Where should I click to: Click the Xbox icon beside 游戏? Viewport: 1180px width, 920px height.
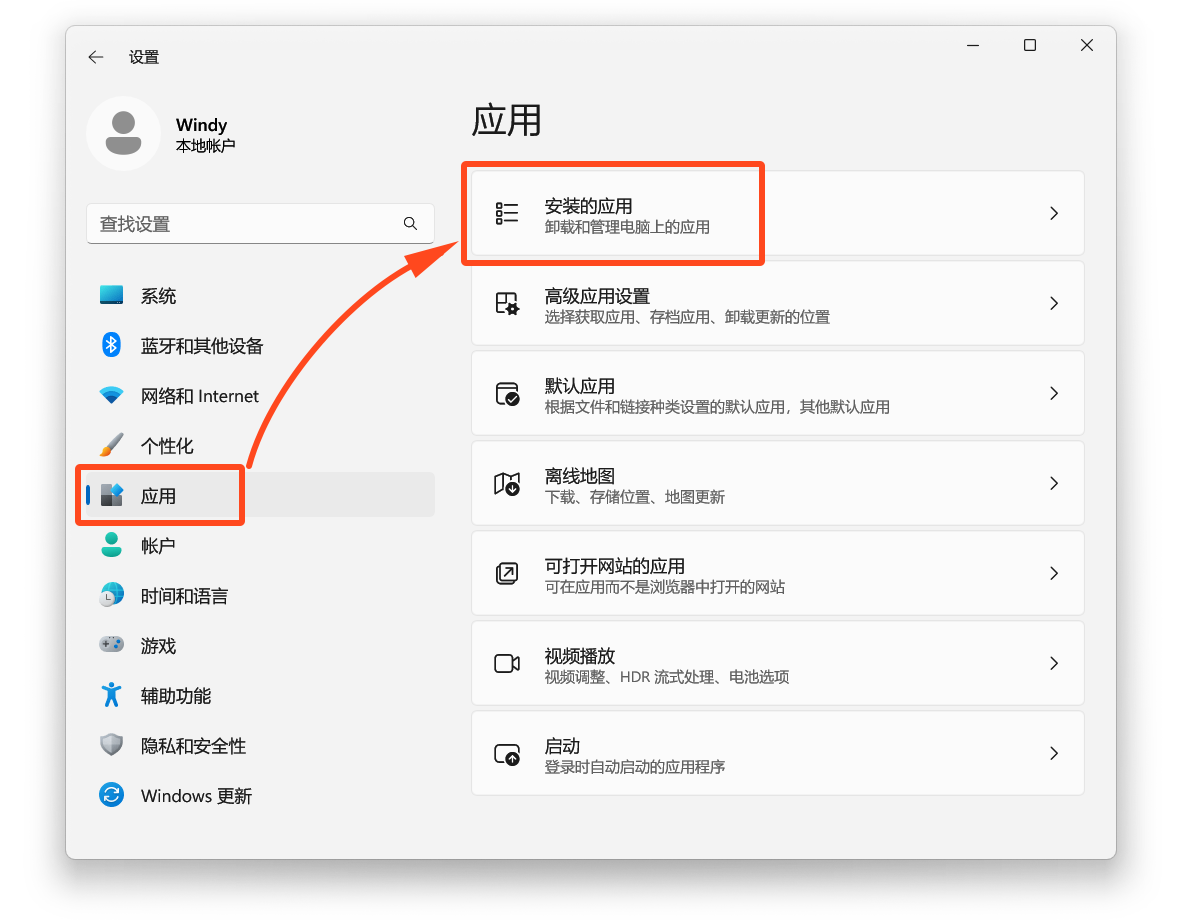pyautogui.click(x=111, y=645)
